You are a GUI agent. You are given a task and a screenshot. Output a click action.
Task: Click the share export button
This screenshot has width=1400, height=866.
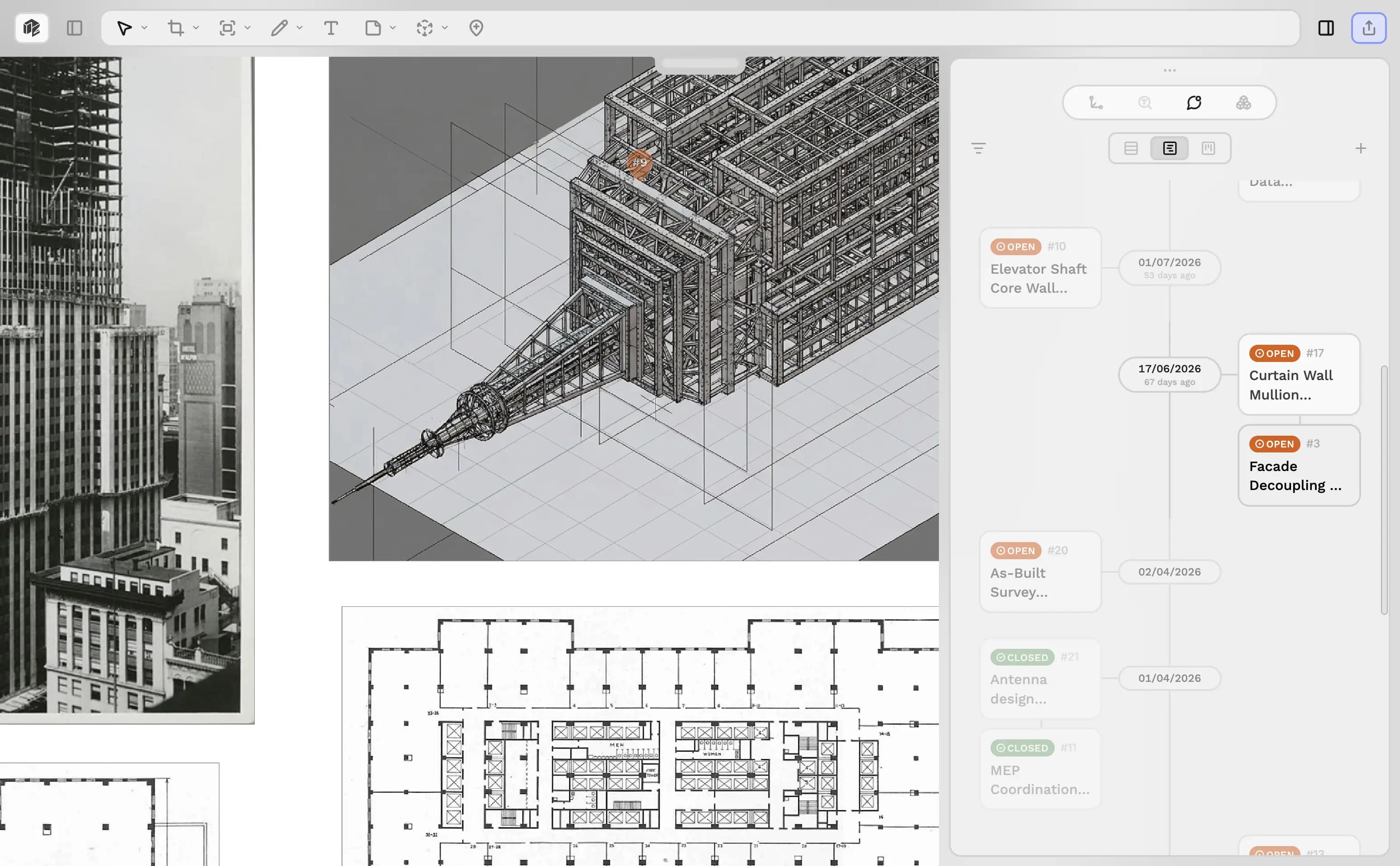[1368, 28]
